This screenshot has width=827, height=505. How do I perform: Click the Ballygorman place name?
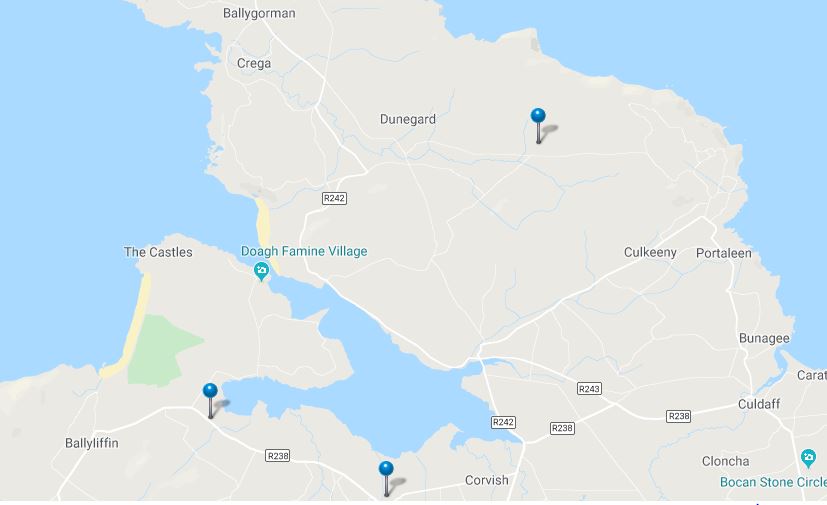[259, 13]
